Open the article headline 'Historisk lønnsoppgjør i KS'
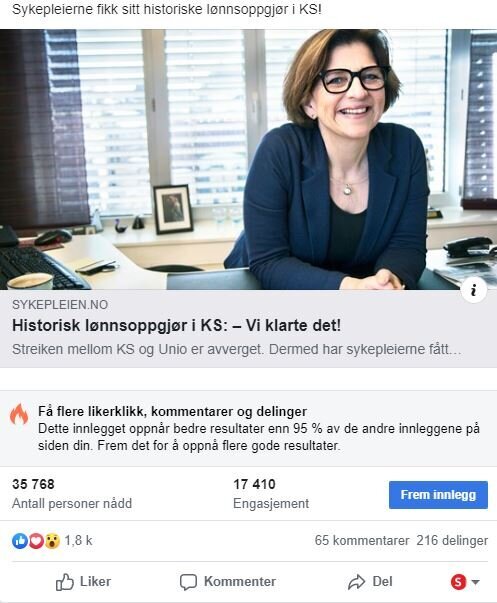The image size is (497, 603). 176,325
